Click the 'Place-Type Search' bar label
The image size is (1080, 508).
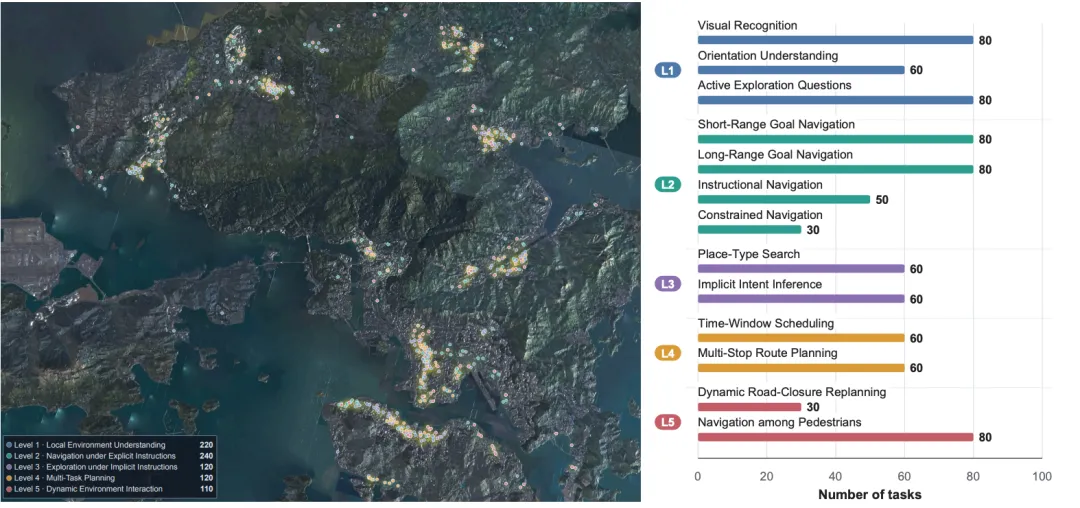point(749,255)
